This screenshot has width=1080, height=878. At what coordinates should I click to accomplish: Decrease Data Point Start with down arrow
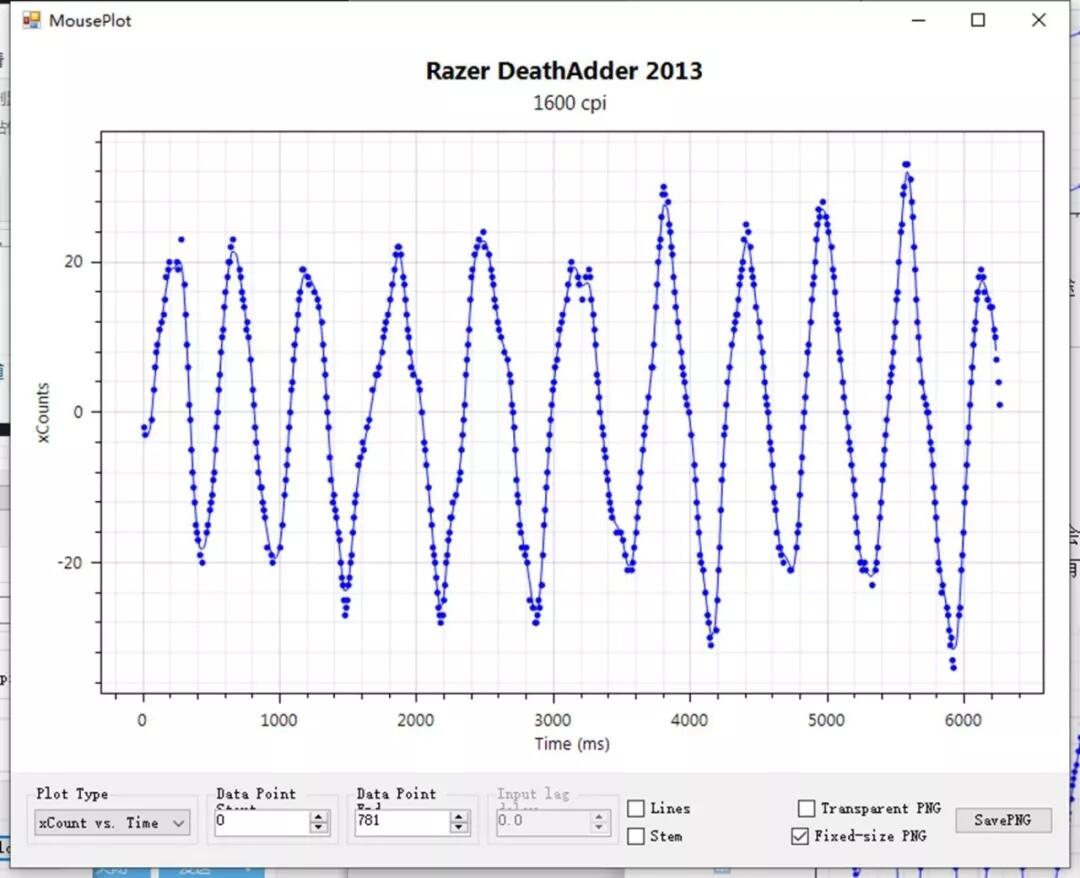coord(318,827)
